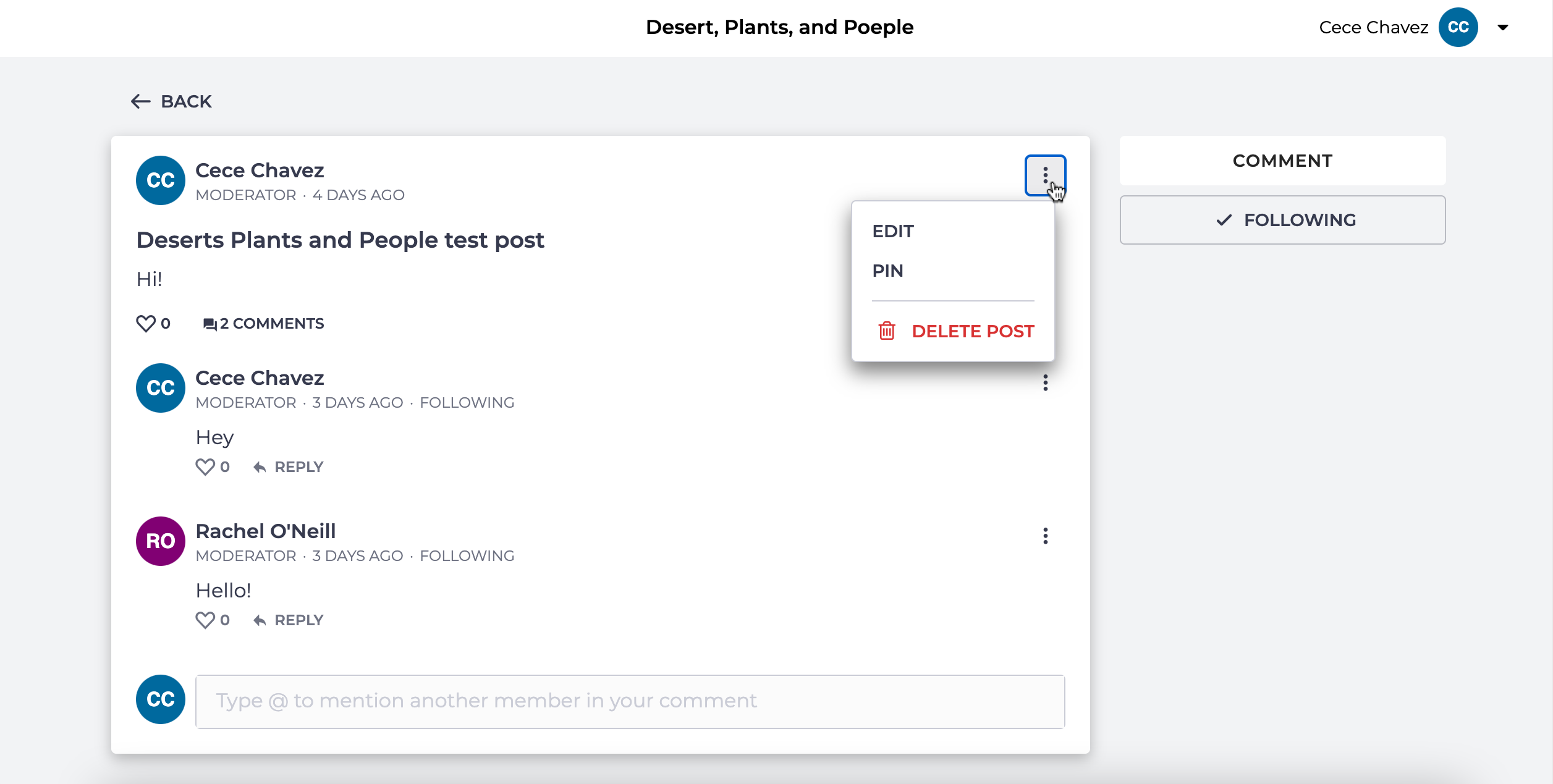Open three-dot menu on Rachel's comment
This screenshot has width=1553, height=784.
1045,536
